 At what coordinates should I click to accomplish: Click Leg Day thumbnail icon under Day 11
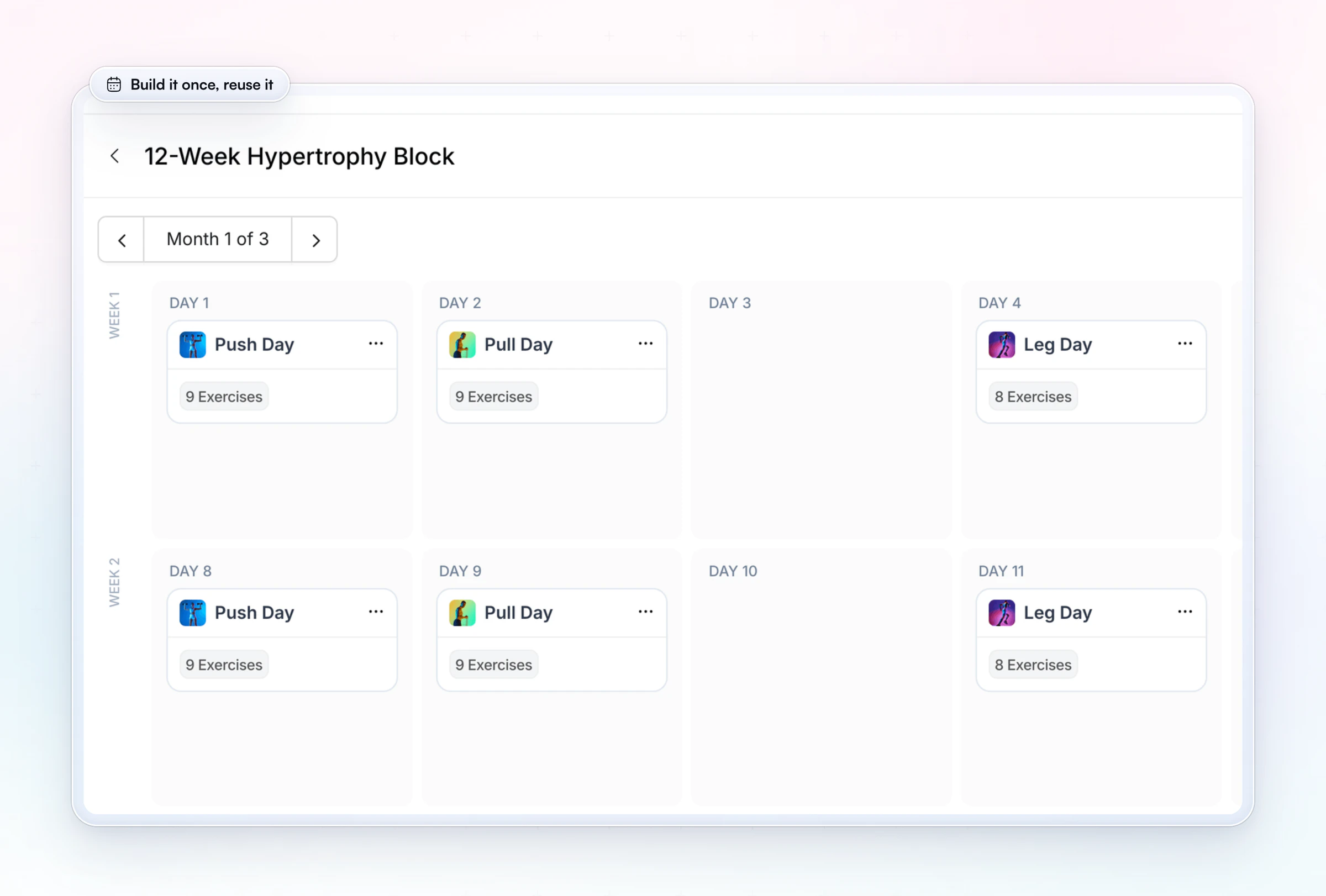1002,613
